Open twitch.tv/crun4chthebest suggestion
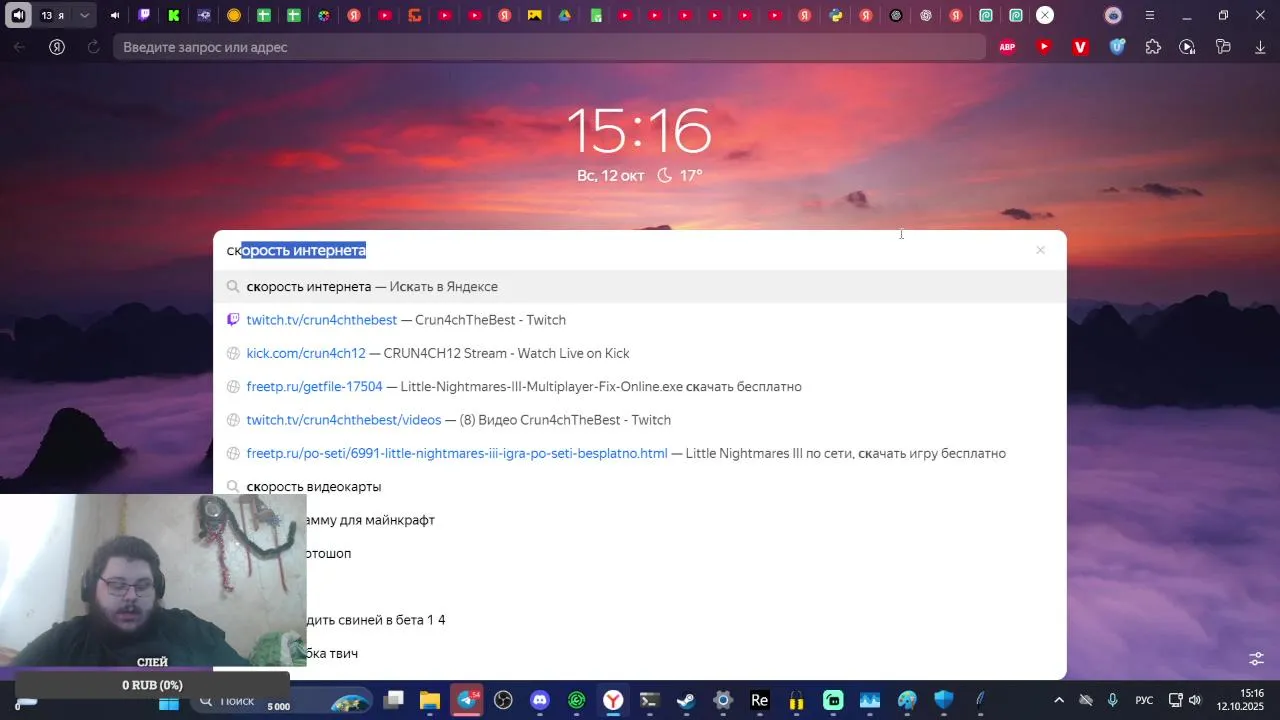Image resolution: width=1280 pixels, height=720 pixels. coord(640,320)
